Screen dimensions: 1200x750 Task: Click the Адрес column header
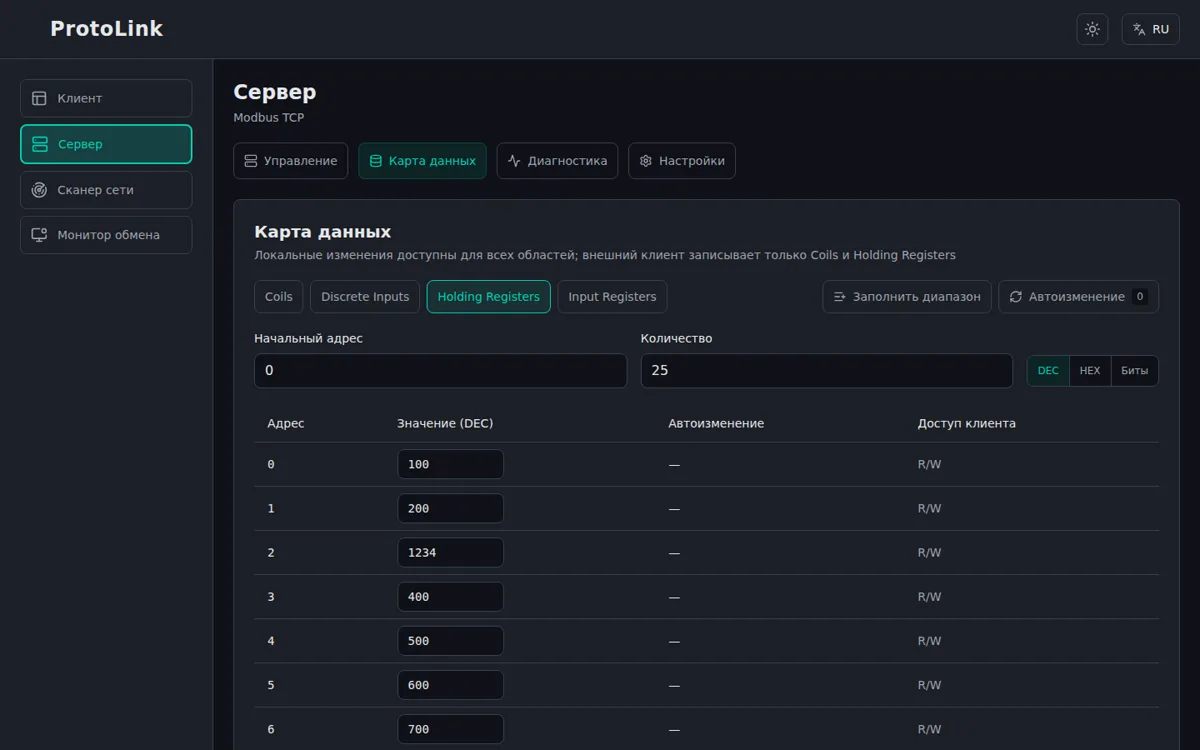[286, 423]
